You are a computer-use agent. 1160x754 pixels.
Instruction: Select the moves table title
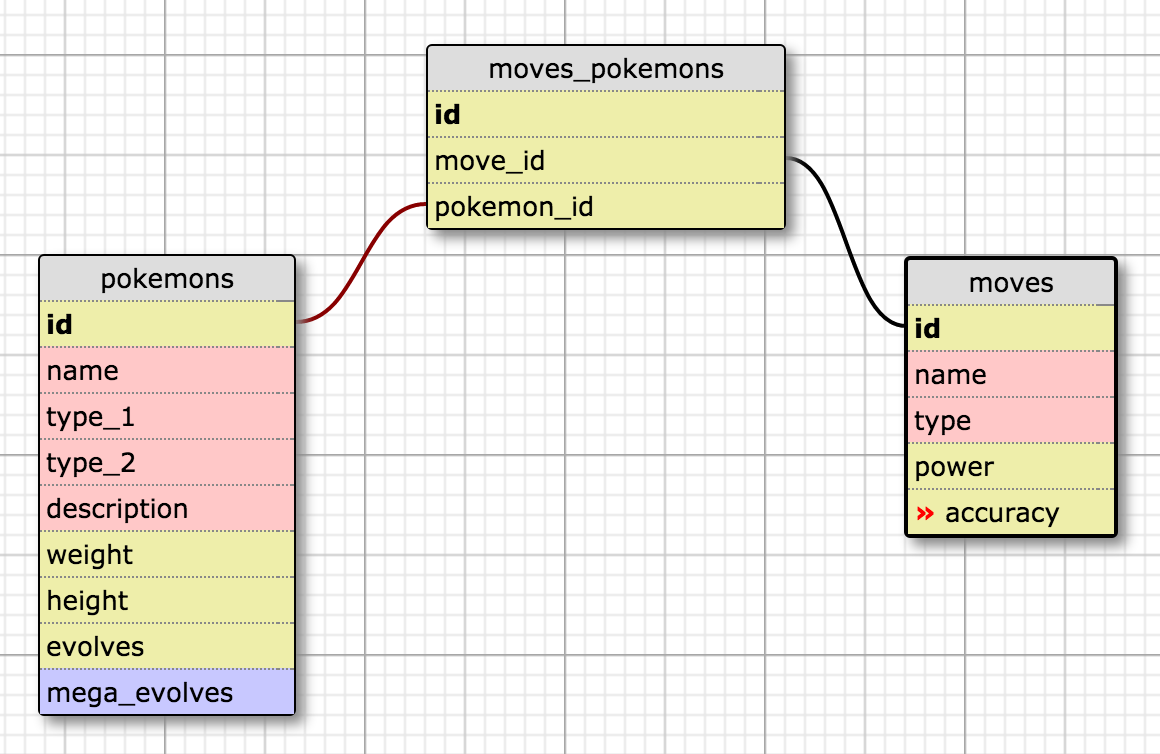1011,283
